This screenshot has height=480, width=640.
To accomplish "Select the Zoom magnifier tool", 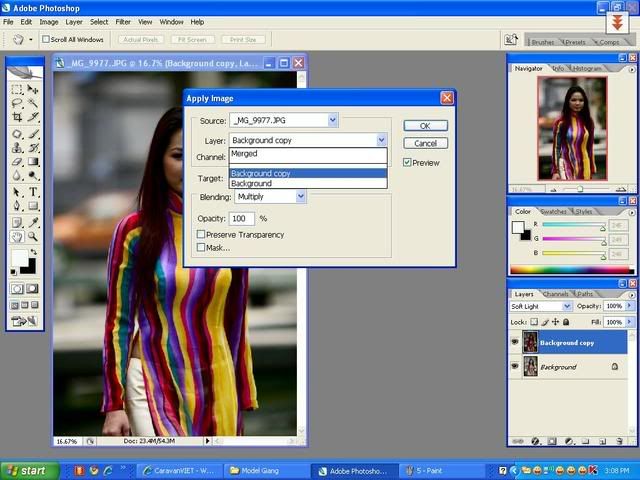I will click(33, 236).
